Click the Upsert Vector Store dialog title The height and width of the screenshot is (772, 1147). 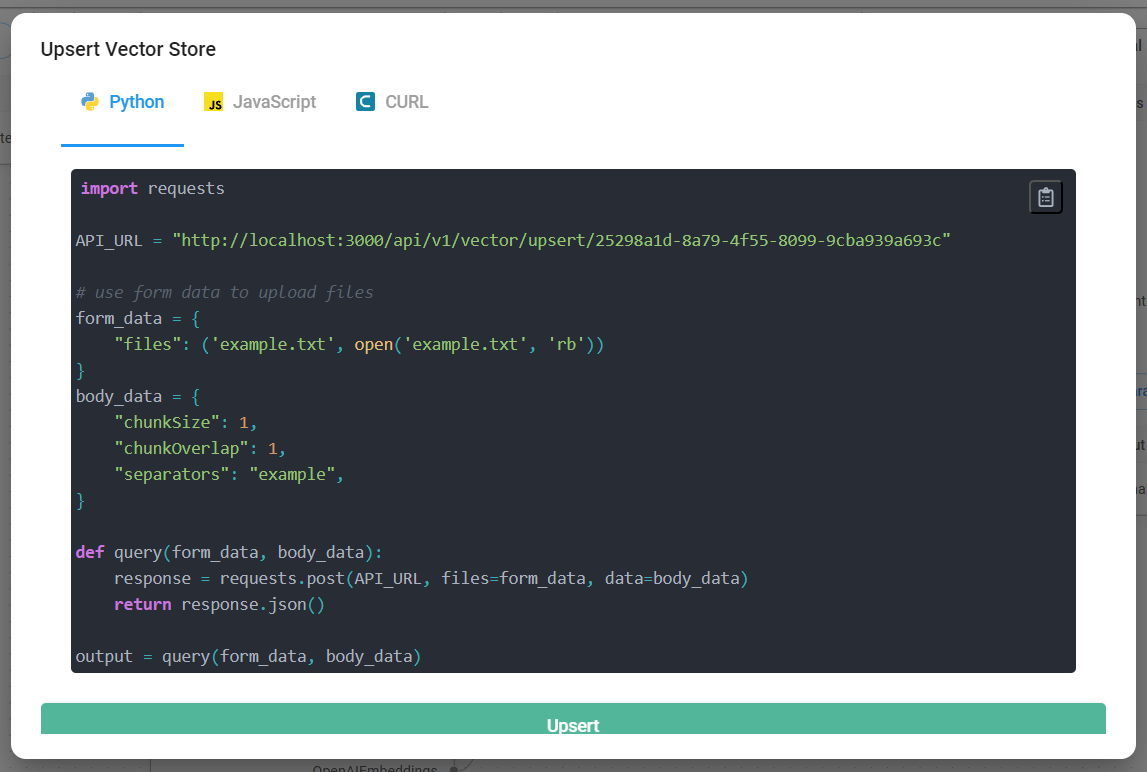pyautogui.click(x=128, y=49)
